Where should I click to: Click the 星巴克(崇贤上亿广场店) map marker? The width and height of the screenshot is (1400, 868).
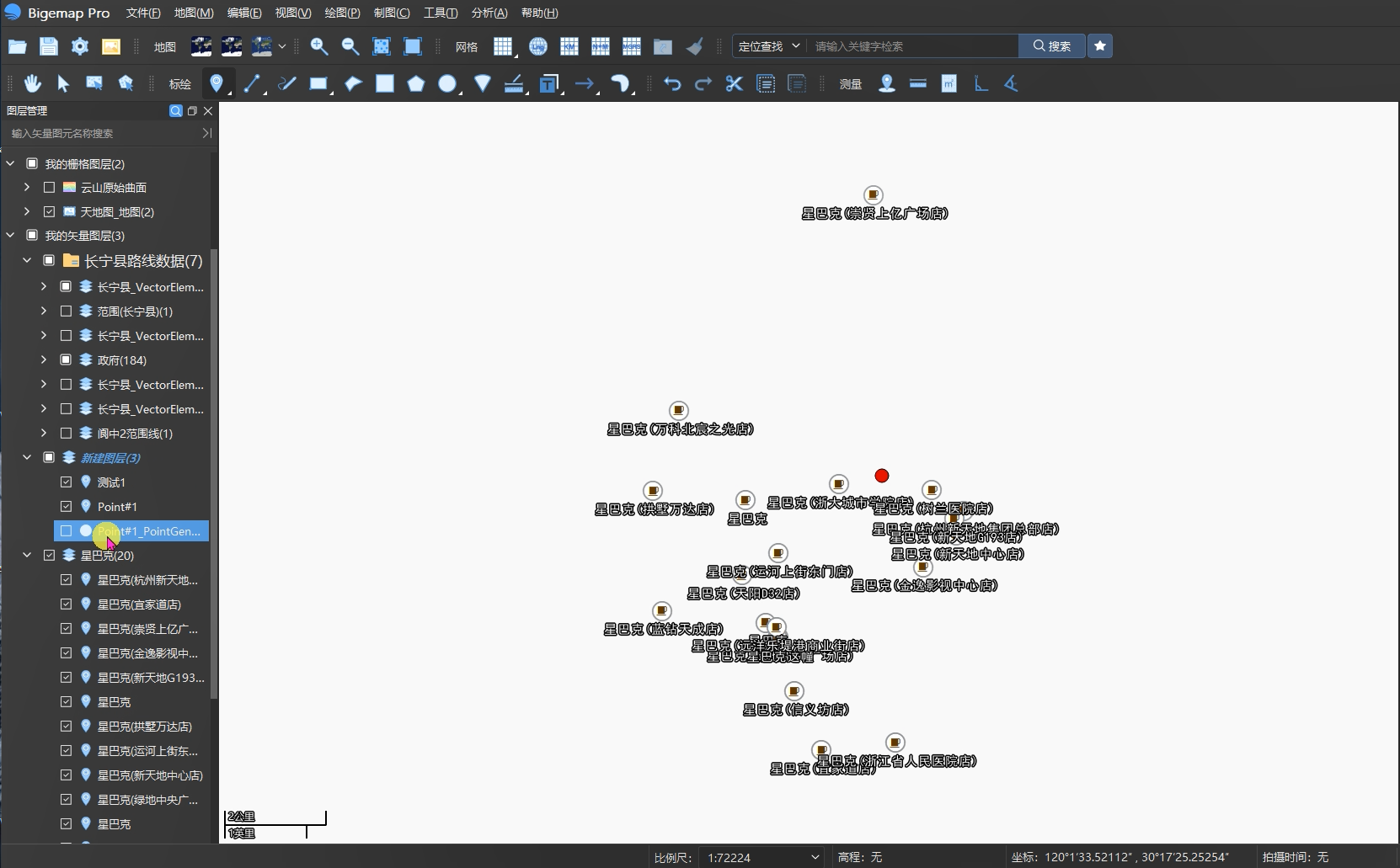[874, 195]
